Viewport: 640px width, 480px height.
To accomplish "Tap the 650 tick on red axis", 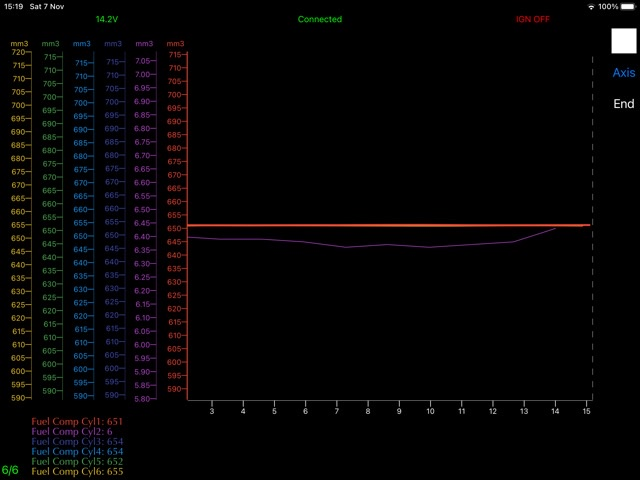I will coord(174,229).
